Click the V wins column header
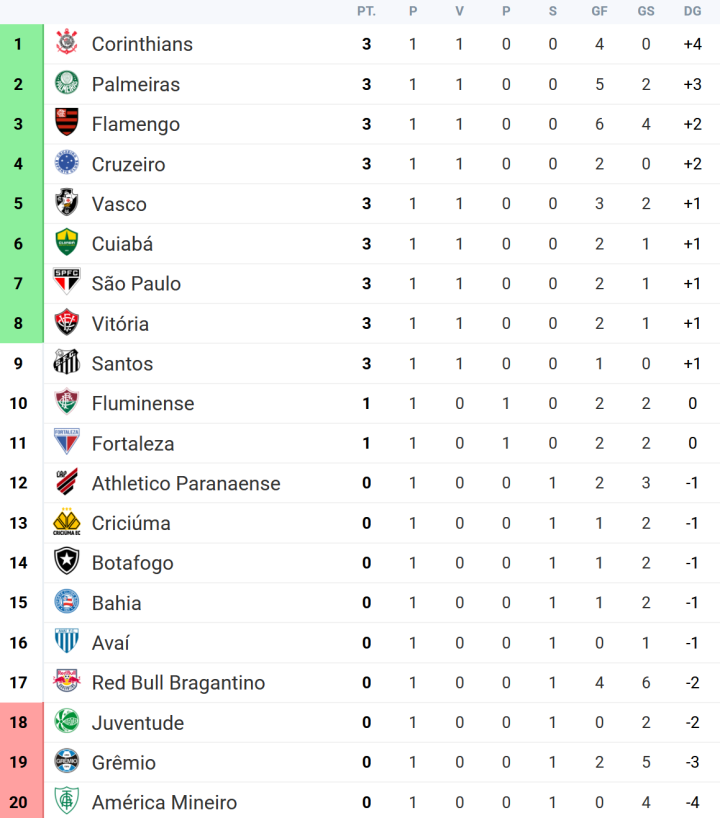 pos(459,12)
